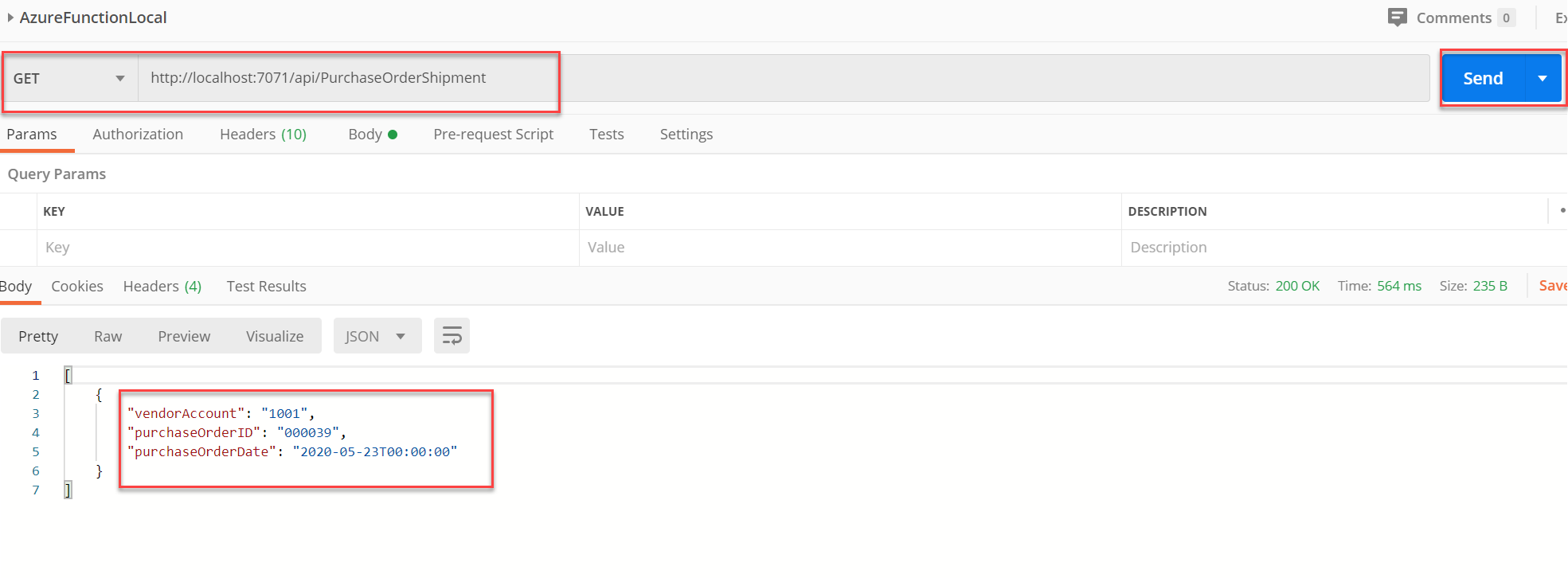
Task: Click line number 3 in response
Action: (36, 413)
